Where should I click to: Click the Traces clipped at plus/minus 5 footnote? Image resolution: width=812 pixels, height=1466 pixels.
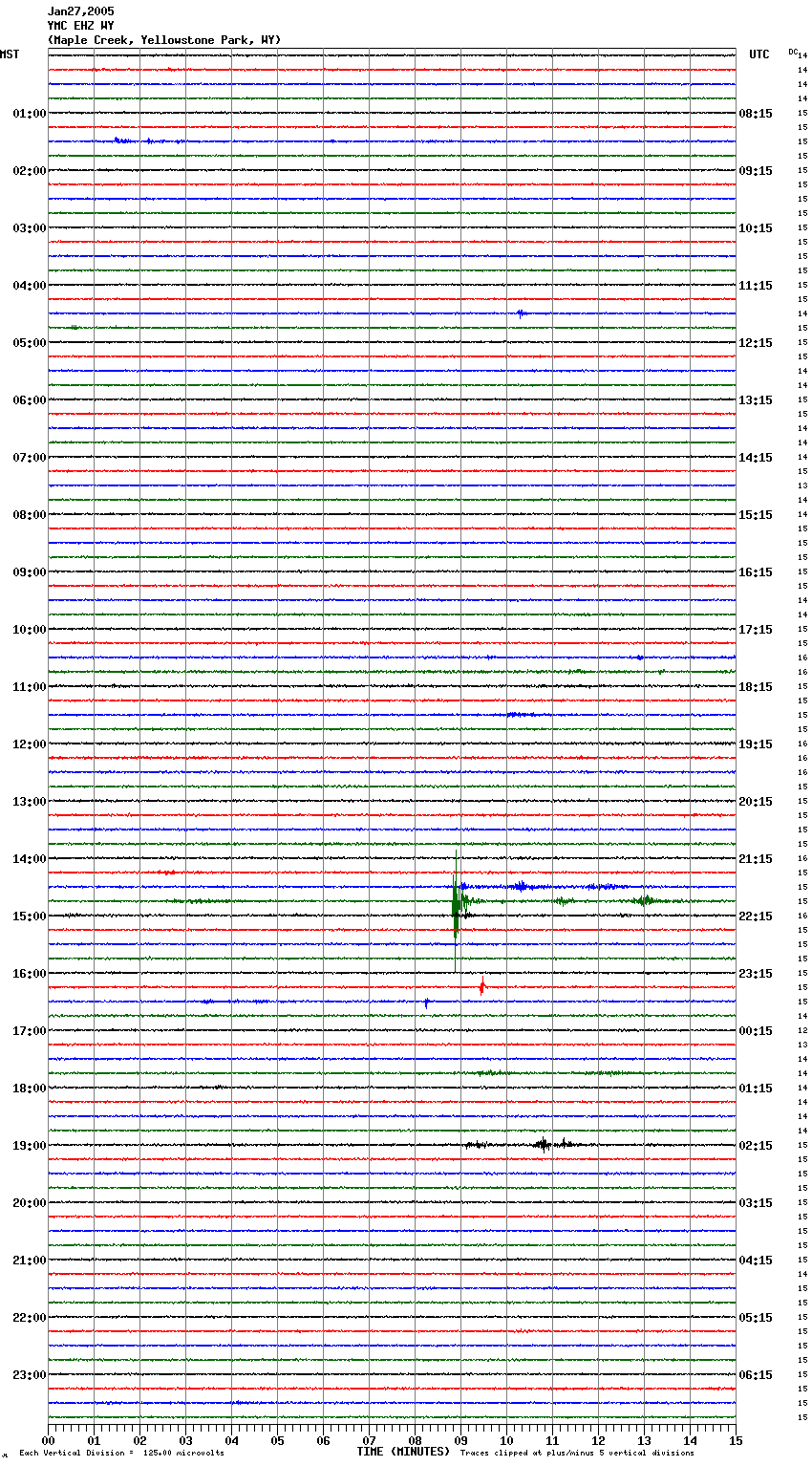tap(577, 1453)
